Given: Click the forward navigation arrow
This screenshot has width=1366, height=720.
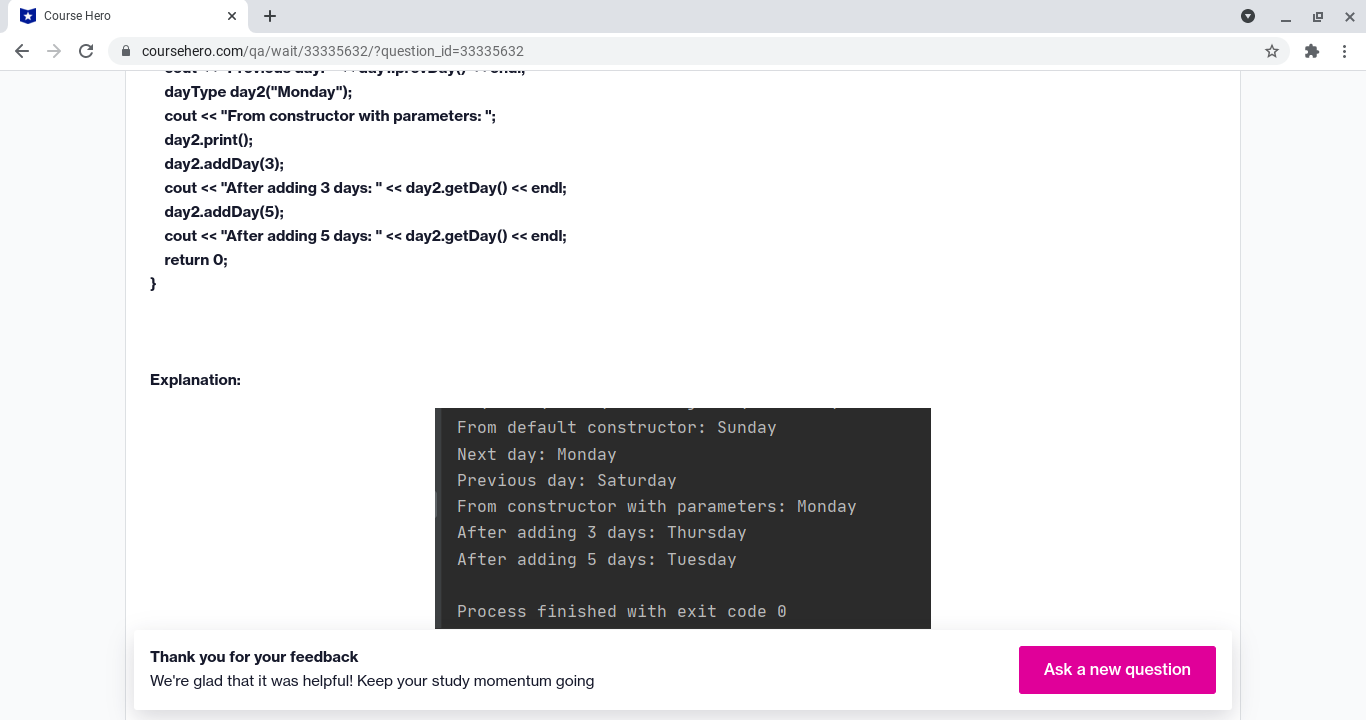Looking at the screenshot, I should (x=54, y=51).
